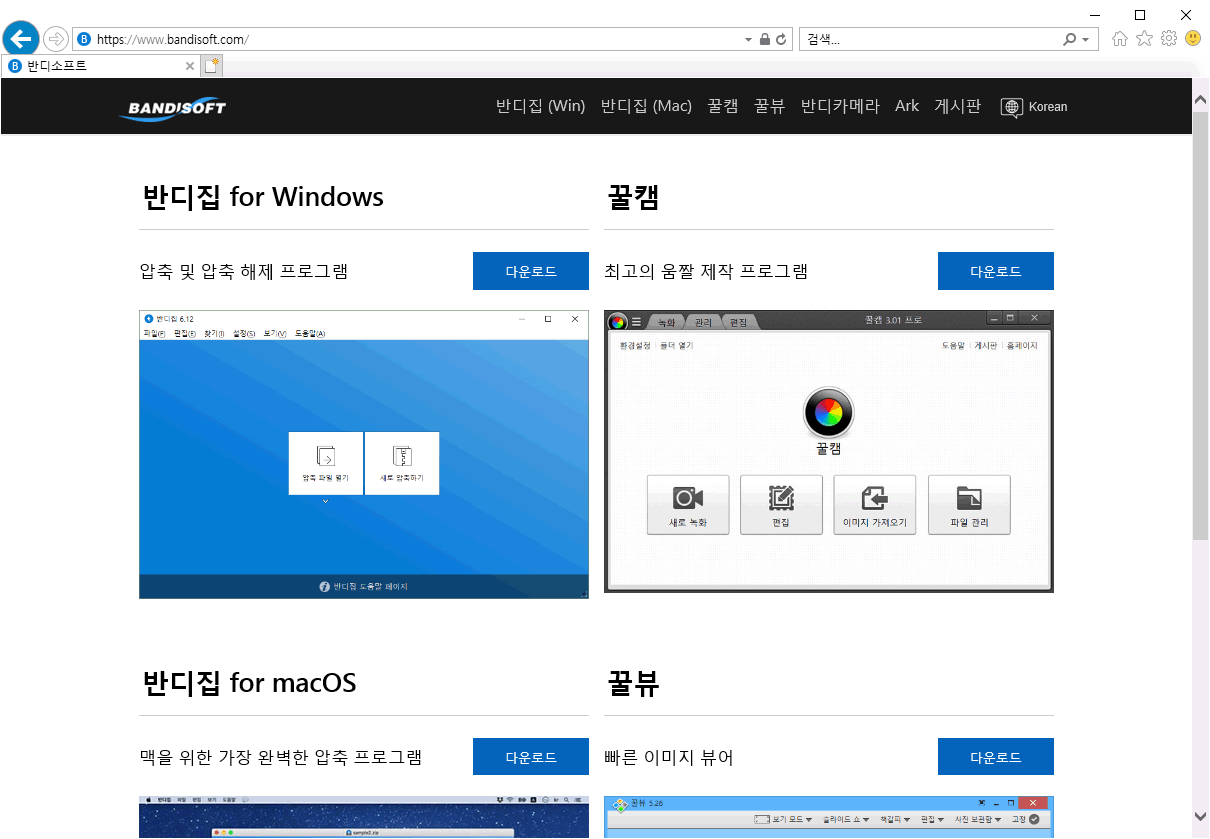Click the page scrollbar down arrow
1210x839 pixels.
1201,816
